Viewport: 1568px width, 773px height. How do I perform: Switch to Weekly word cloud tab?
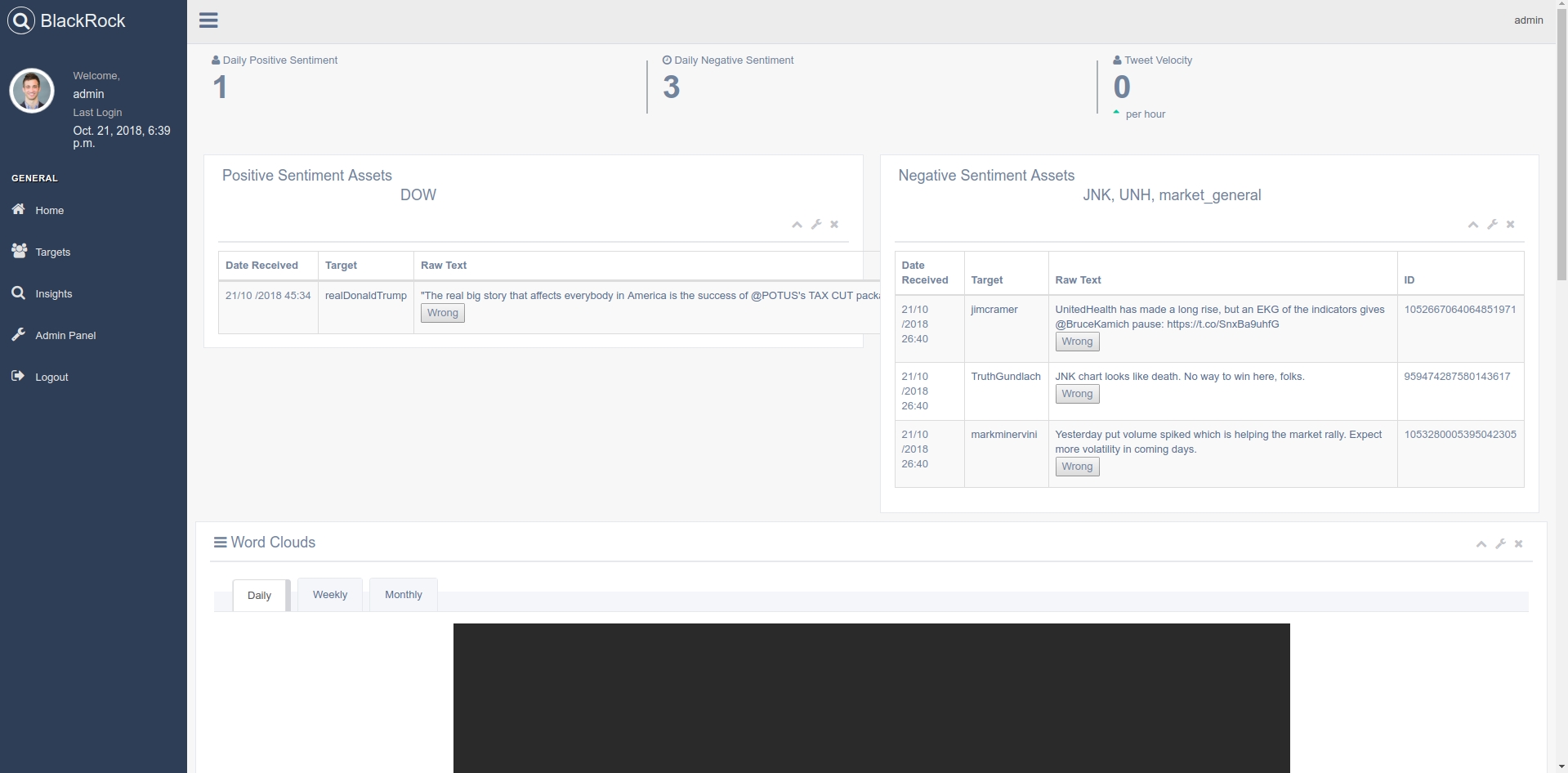point(330,594)
